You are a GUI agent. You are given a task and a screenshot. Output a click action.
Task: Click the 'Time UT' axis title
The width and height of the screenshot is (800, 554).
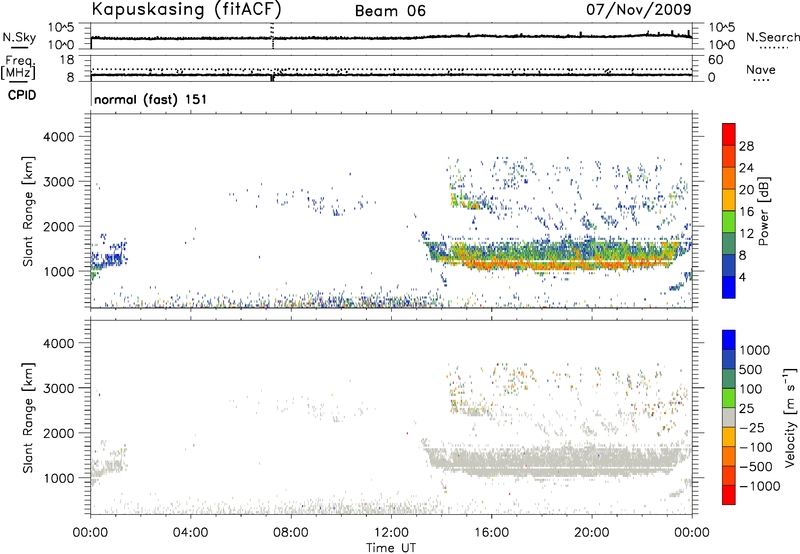[391, 548]
